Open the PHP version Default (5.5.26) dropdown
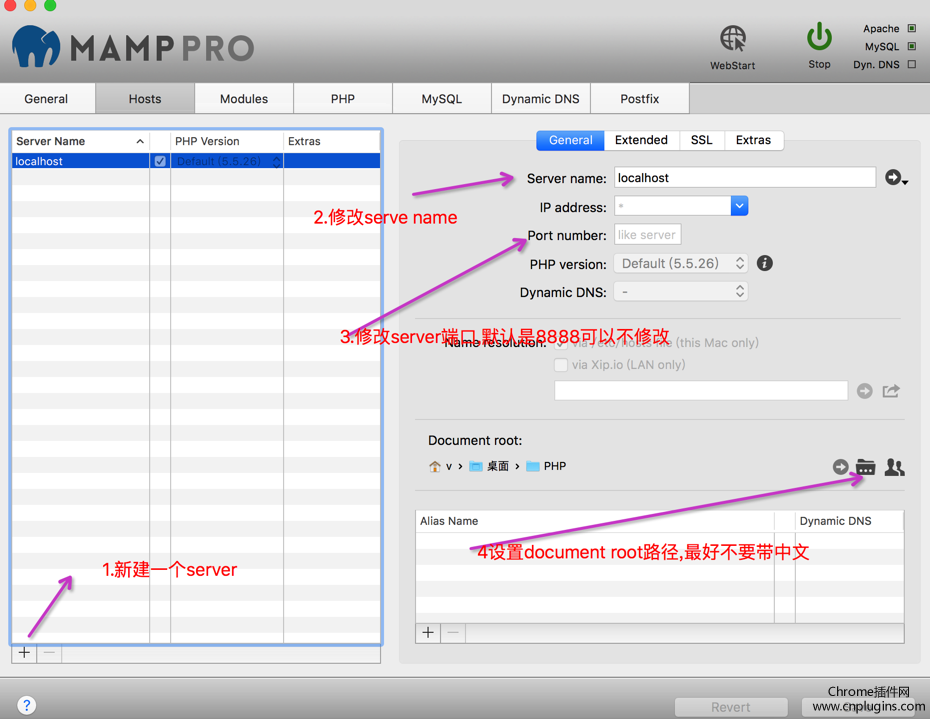 681,263
